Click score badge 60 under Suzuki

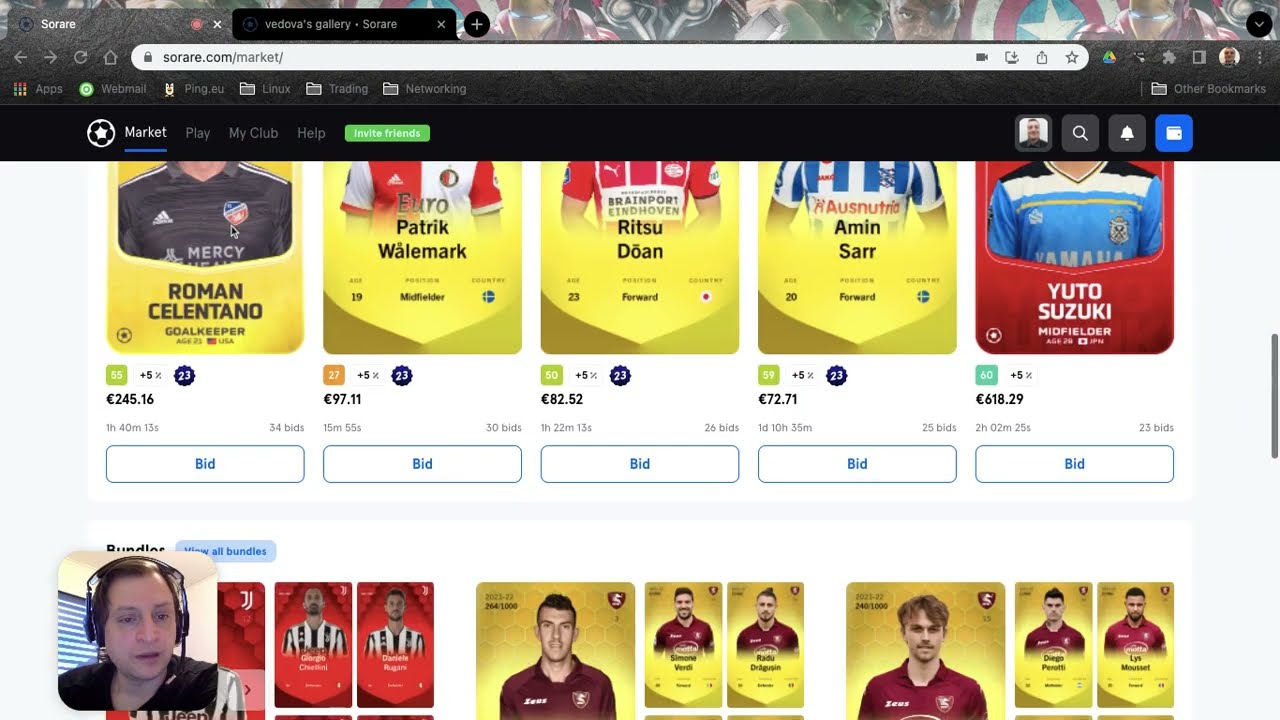tap(986, 376)
